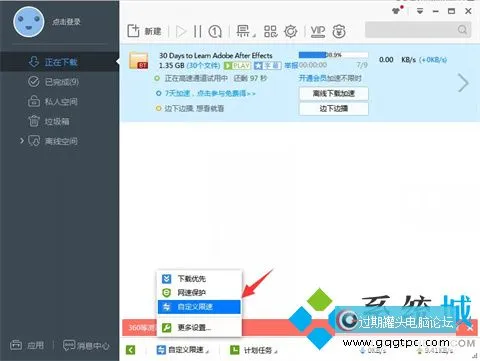Image resolution: width=480 pixels, height=361 pixels.
Task: Select 正在下载 in the sidebar
Action: (59, 62)
